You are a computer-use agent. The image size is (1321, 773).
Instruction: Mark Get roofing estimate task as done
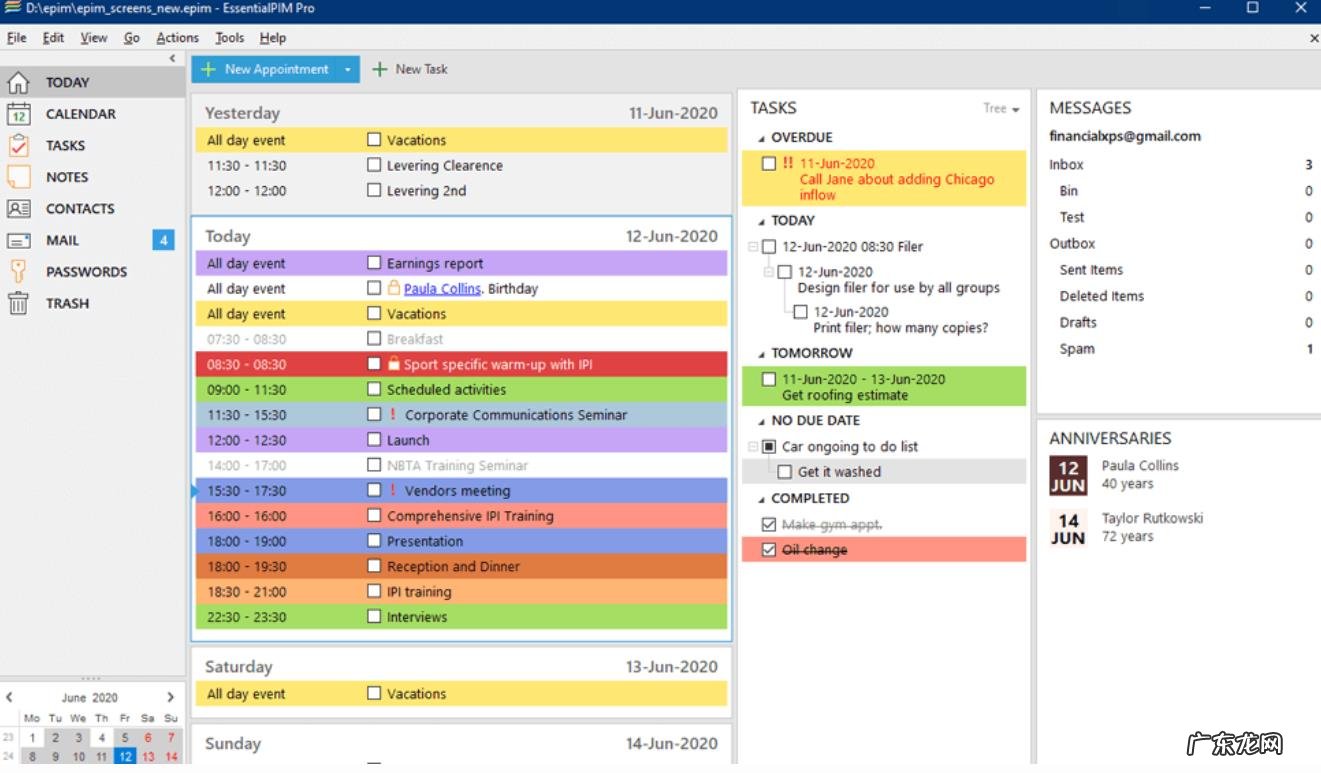click(768, 379)
